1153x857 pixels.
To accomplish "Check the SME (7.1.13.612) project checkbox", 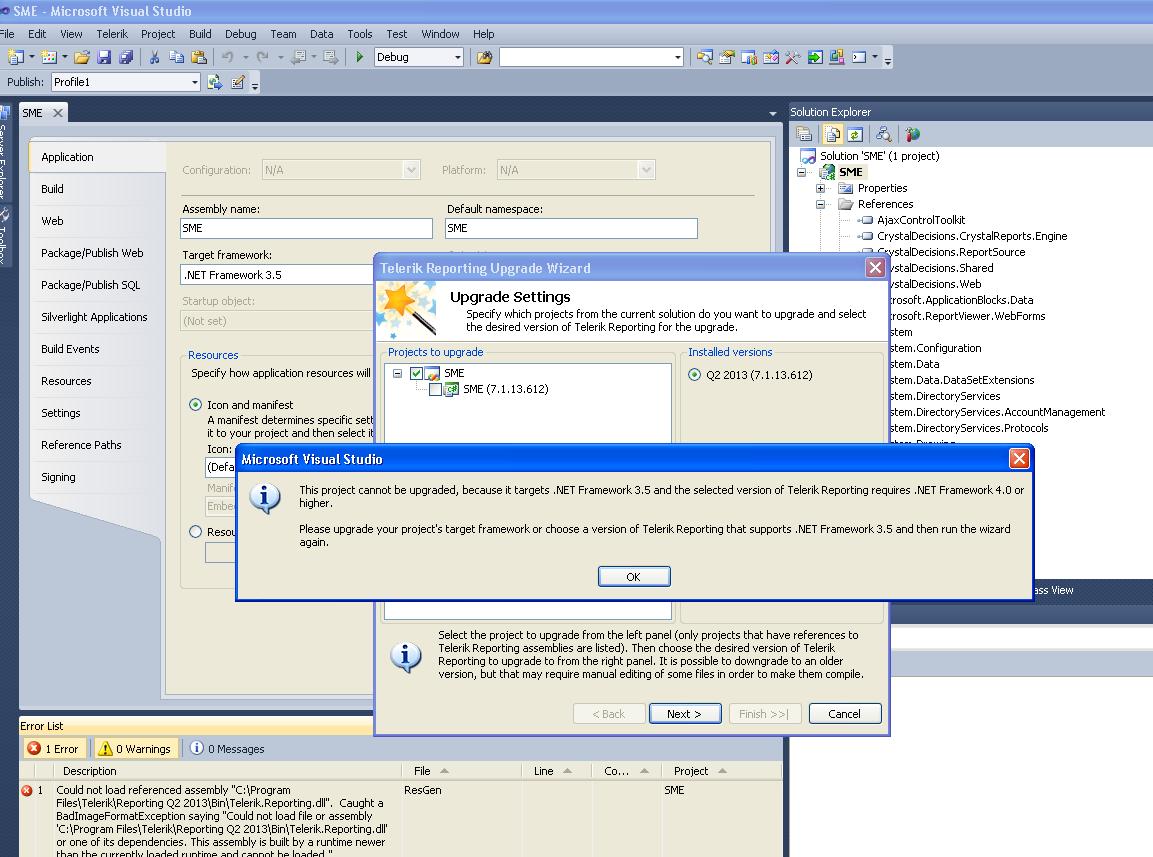I will (435, 389).
